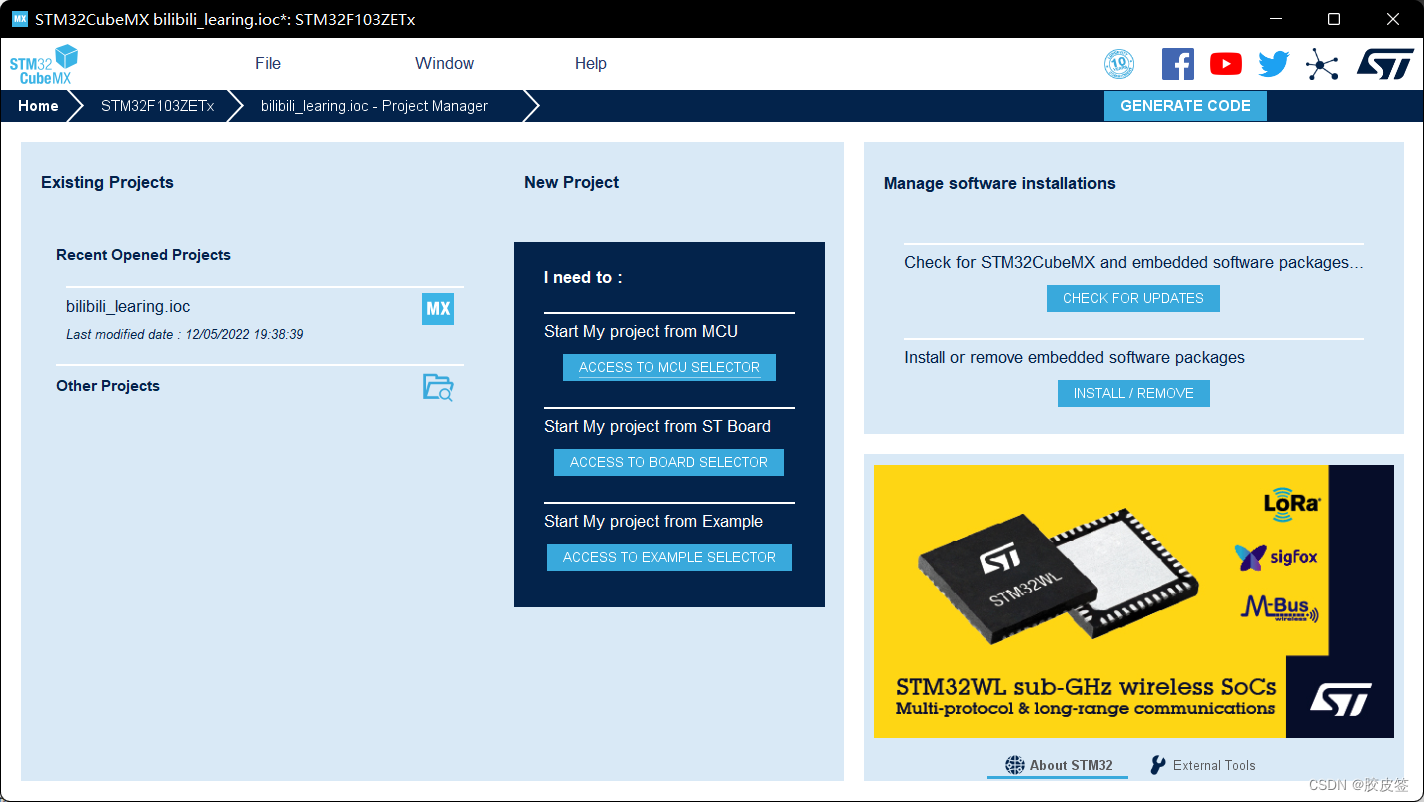1424x802 pixels.
Task: Click the INSTALL / REMOVE button
Action: pos(1134,393)
